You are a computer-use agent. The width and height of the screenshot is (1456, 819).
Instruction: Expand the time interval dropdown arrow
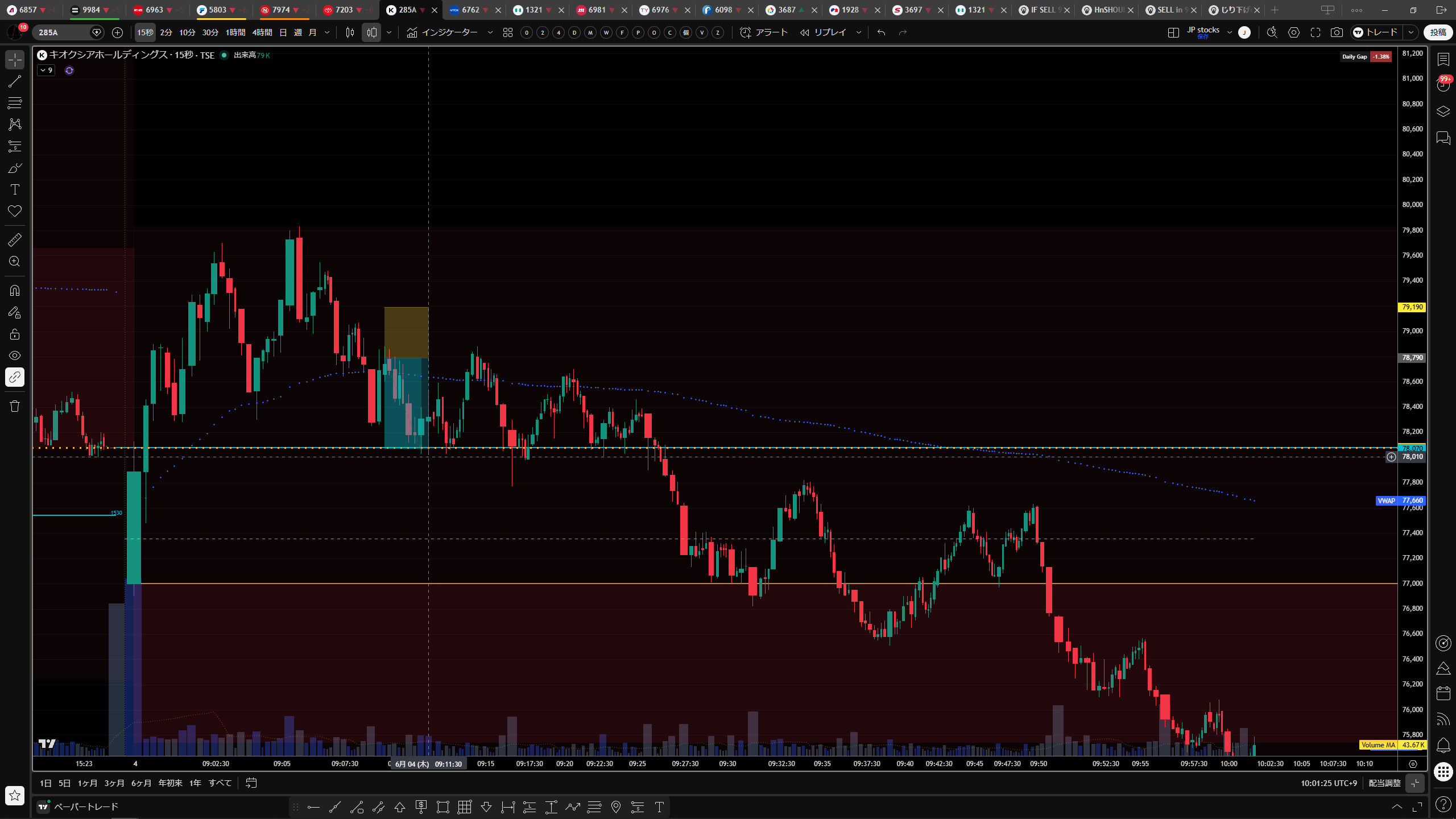[x=327, y=32]
